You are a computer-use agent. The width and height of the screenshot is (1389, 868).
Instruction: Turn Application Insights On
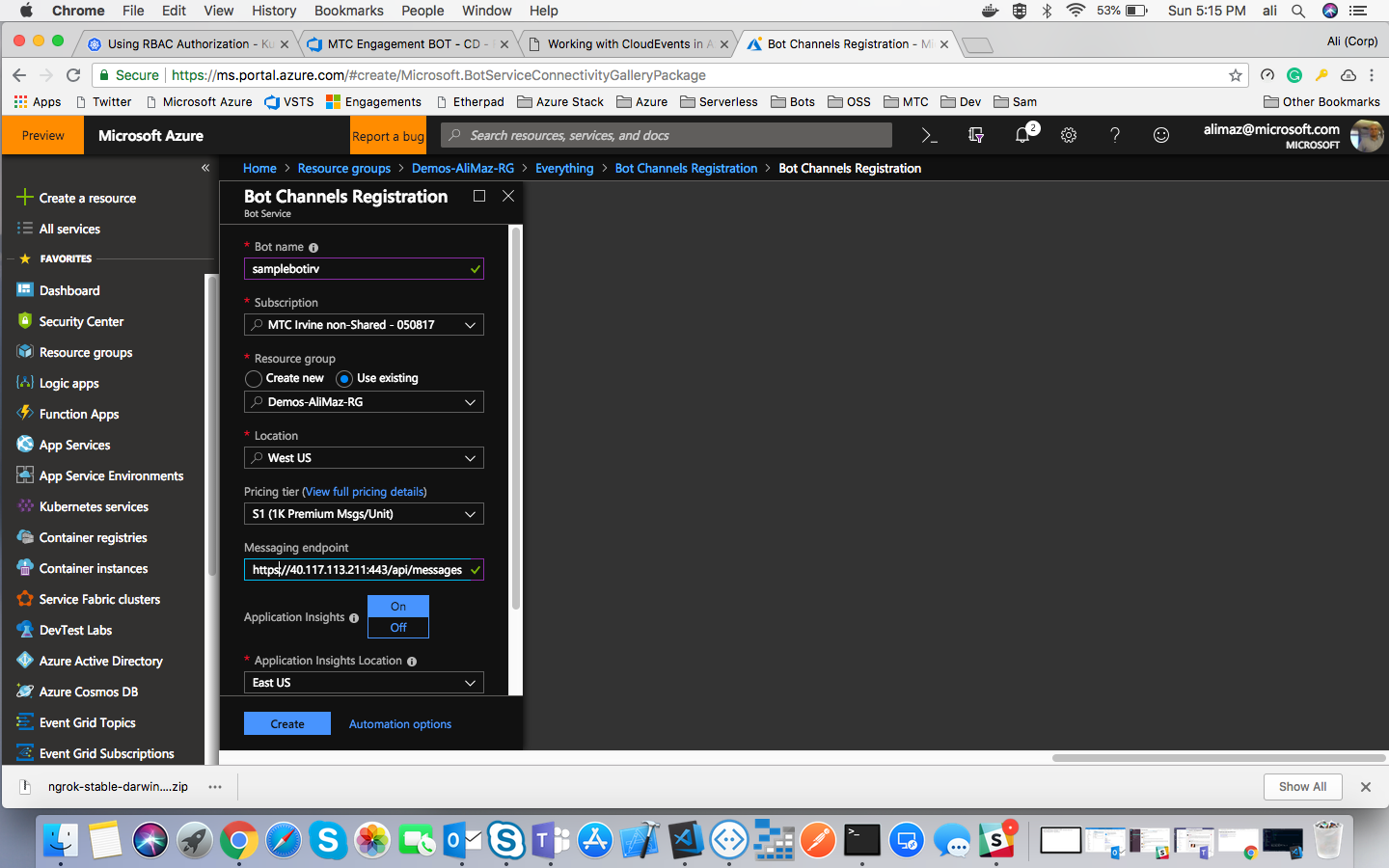click(398, 607)
